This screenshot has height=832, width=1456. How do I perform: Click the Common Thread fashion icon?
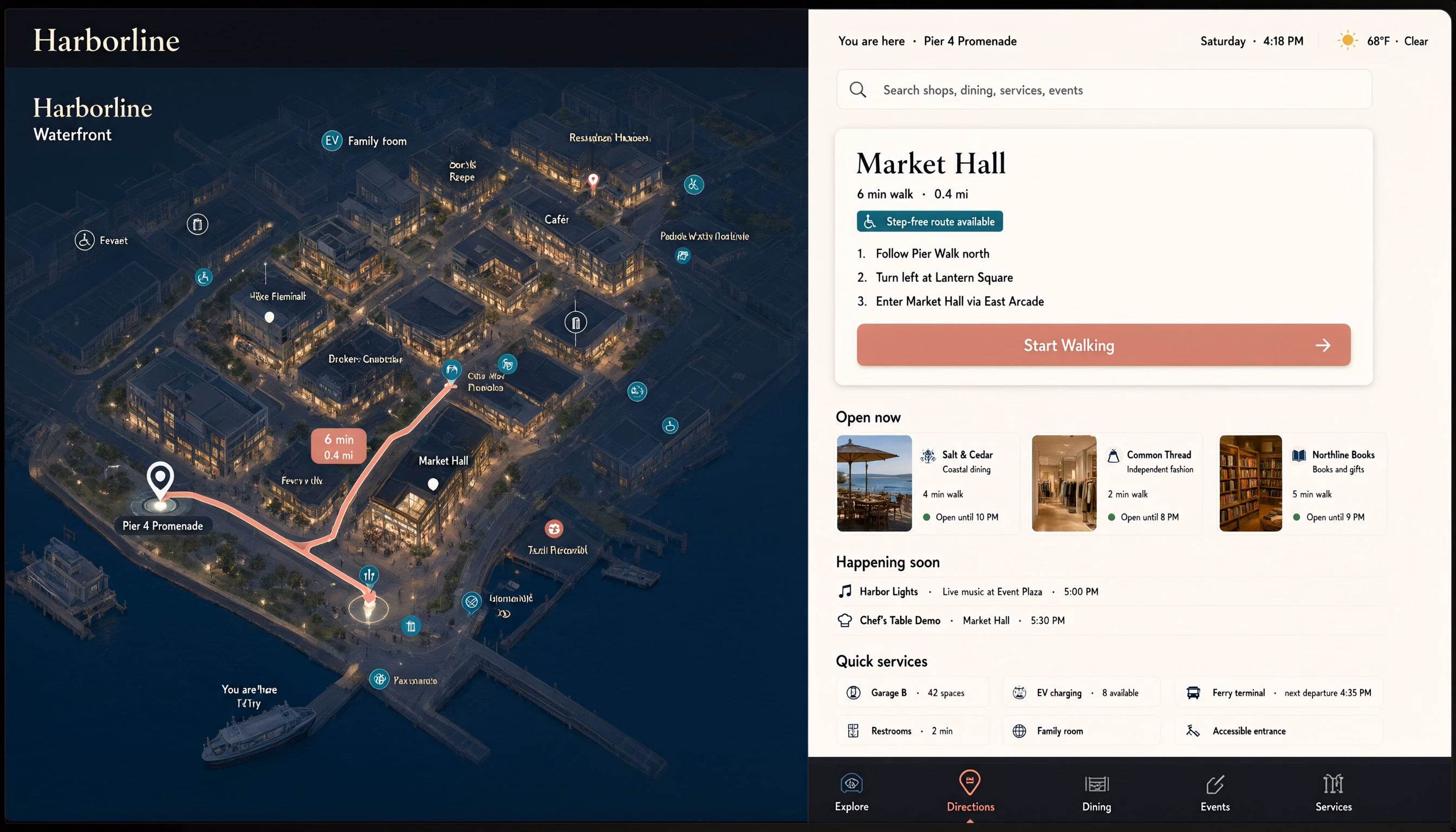(x=1113, y=456)
